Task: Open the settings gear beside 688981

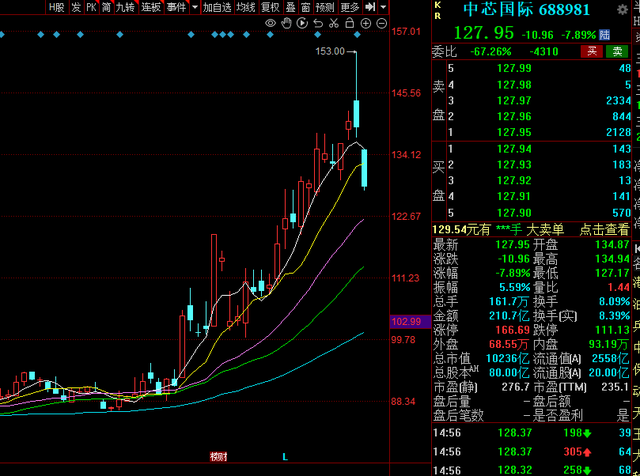Action: [622, 10]
